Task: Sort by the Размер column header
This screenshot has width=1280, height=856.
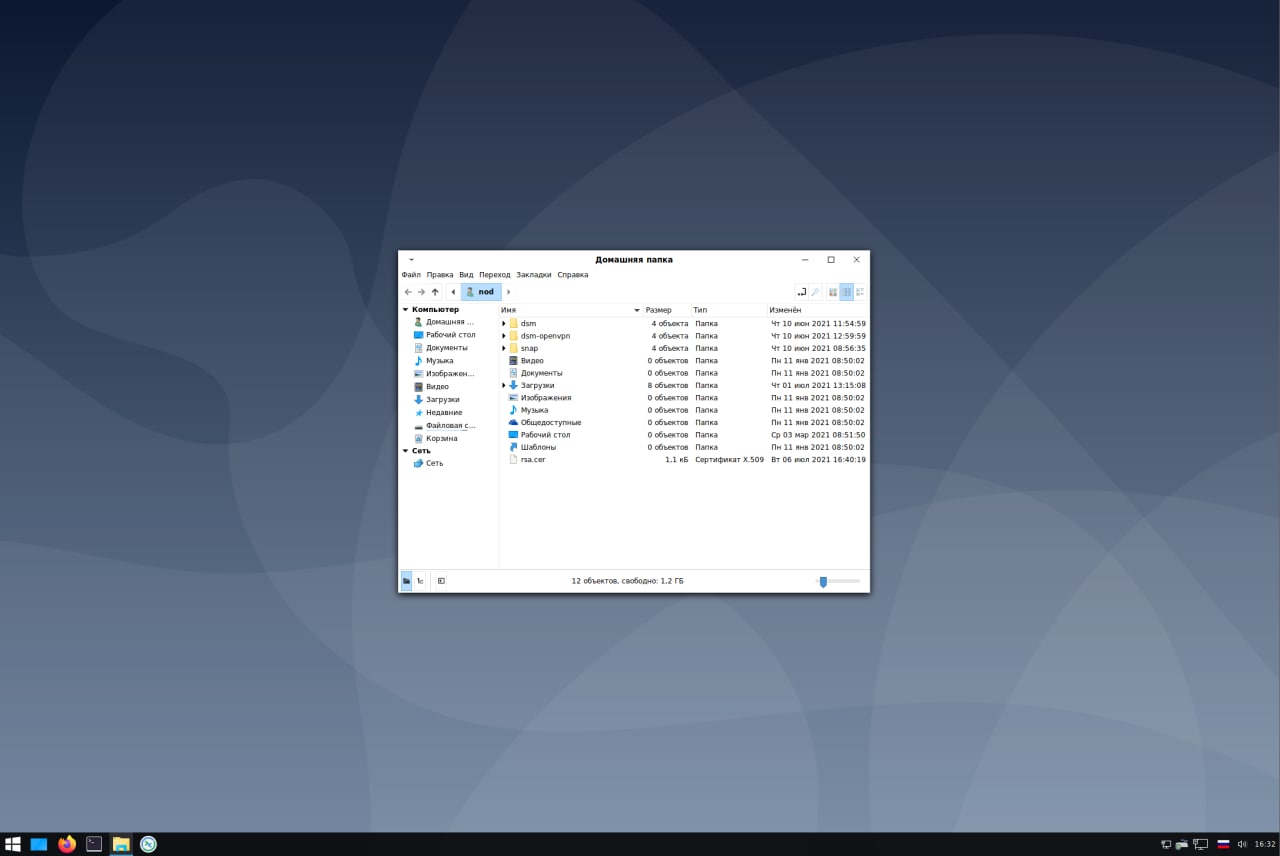Action: [667, 310]
